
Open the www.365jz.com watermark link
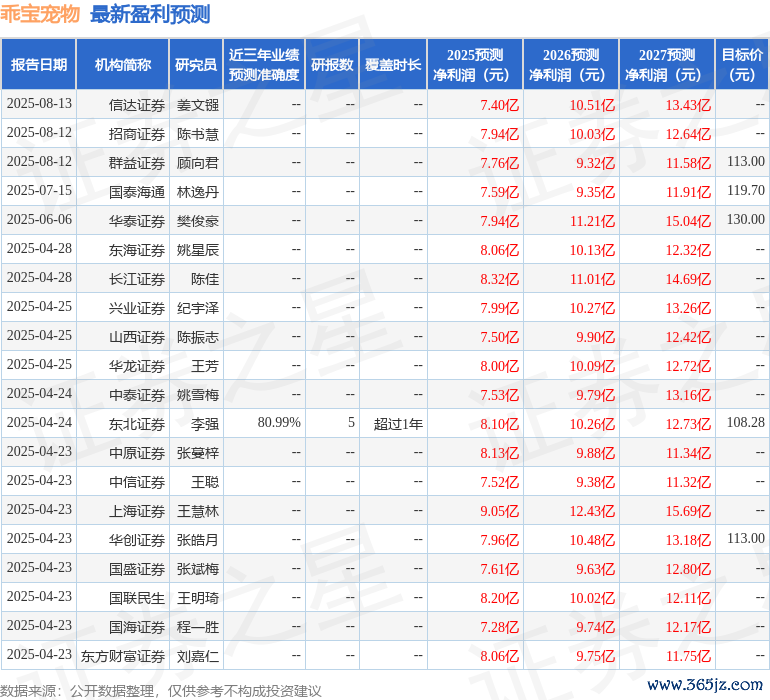point(705,684)
